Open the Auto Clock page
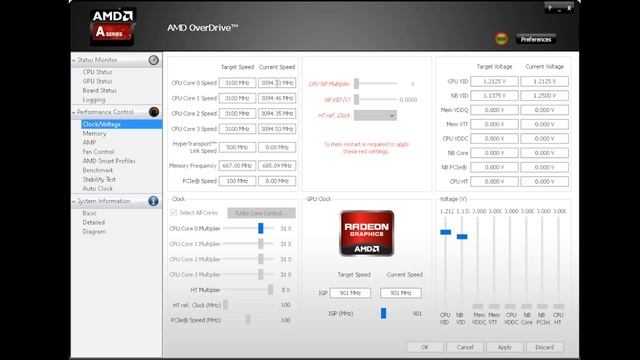The height and width of the screenshot is (360, 640). coord(97,189)
